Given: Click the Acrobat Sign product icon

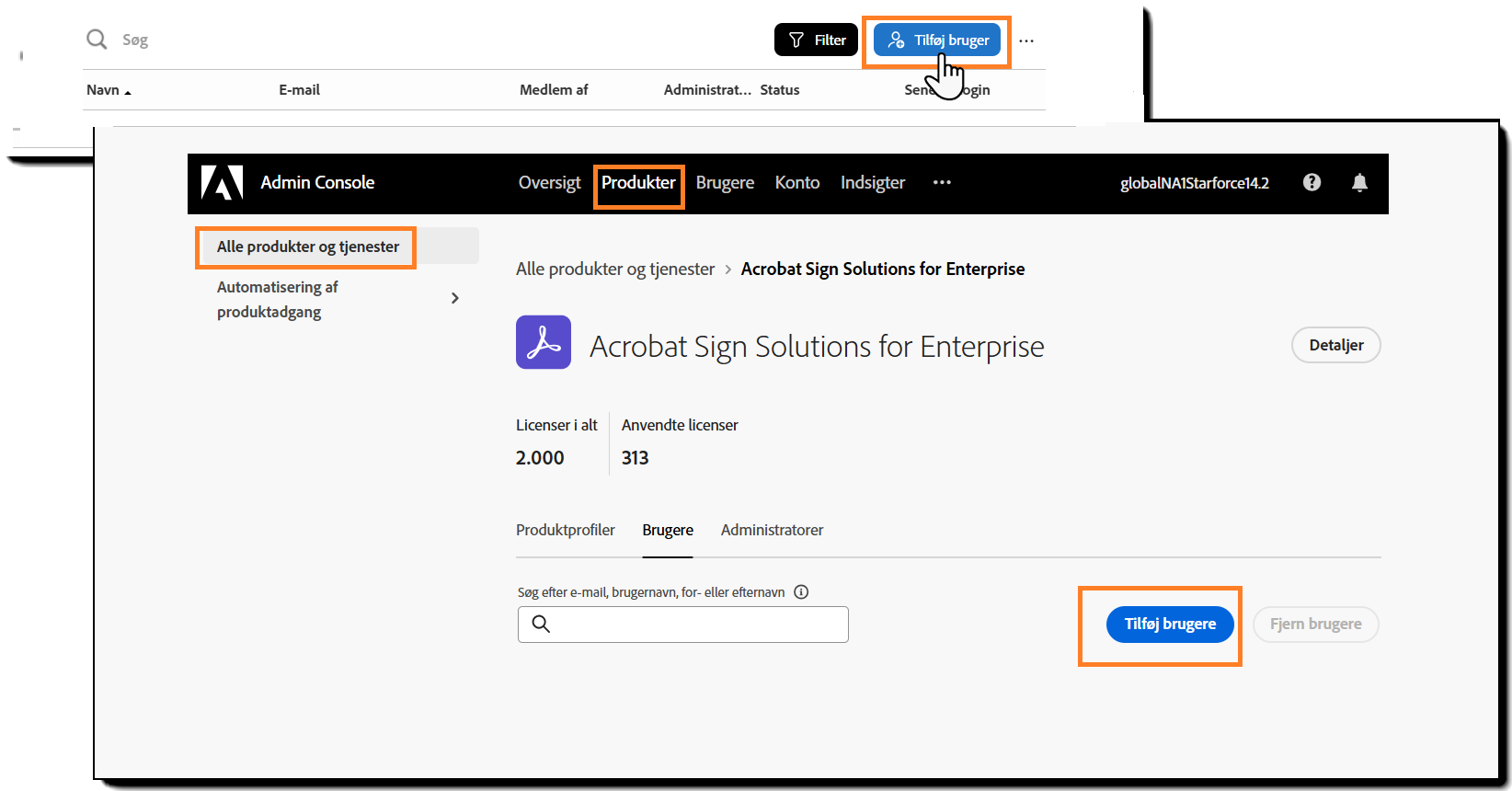Looking at the screenshot, I should (x=544, y=342).
